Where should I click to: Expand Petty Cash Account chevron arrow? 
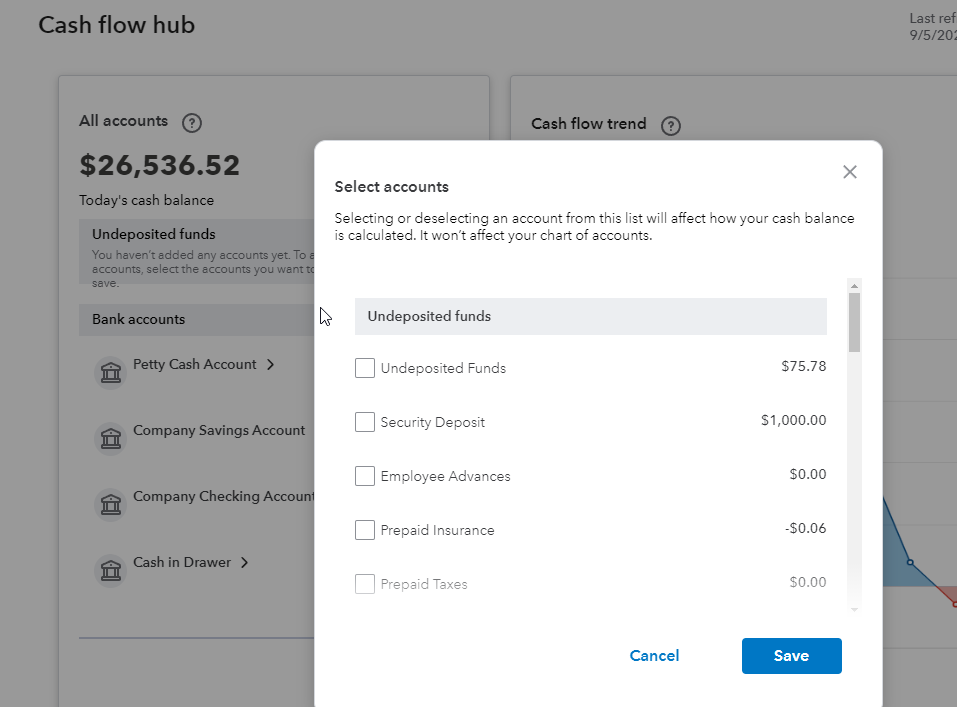point(270,365)
